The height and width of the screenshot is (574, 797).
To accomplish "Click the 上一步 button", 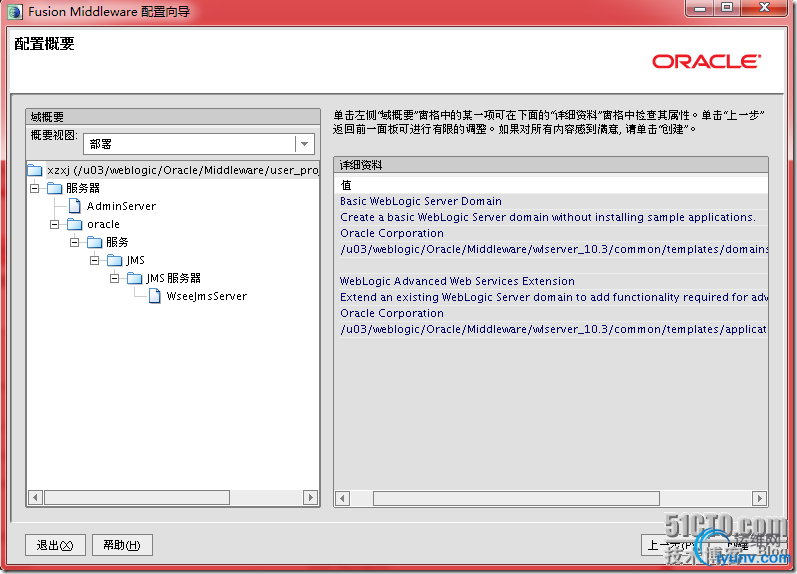I will click(671, 546).
